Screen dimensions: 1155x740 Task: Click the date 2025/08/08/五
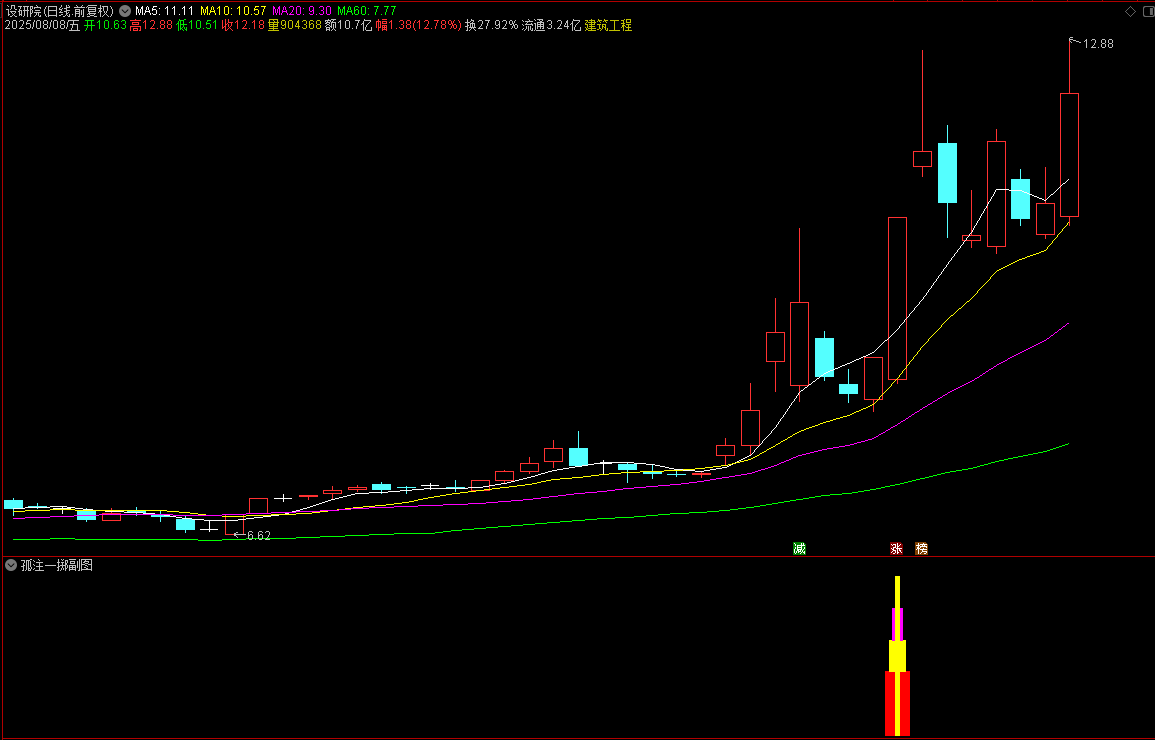coord(42,25)
